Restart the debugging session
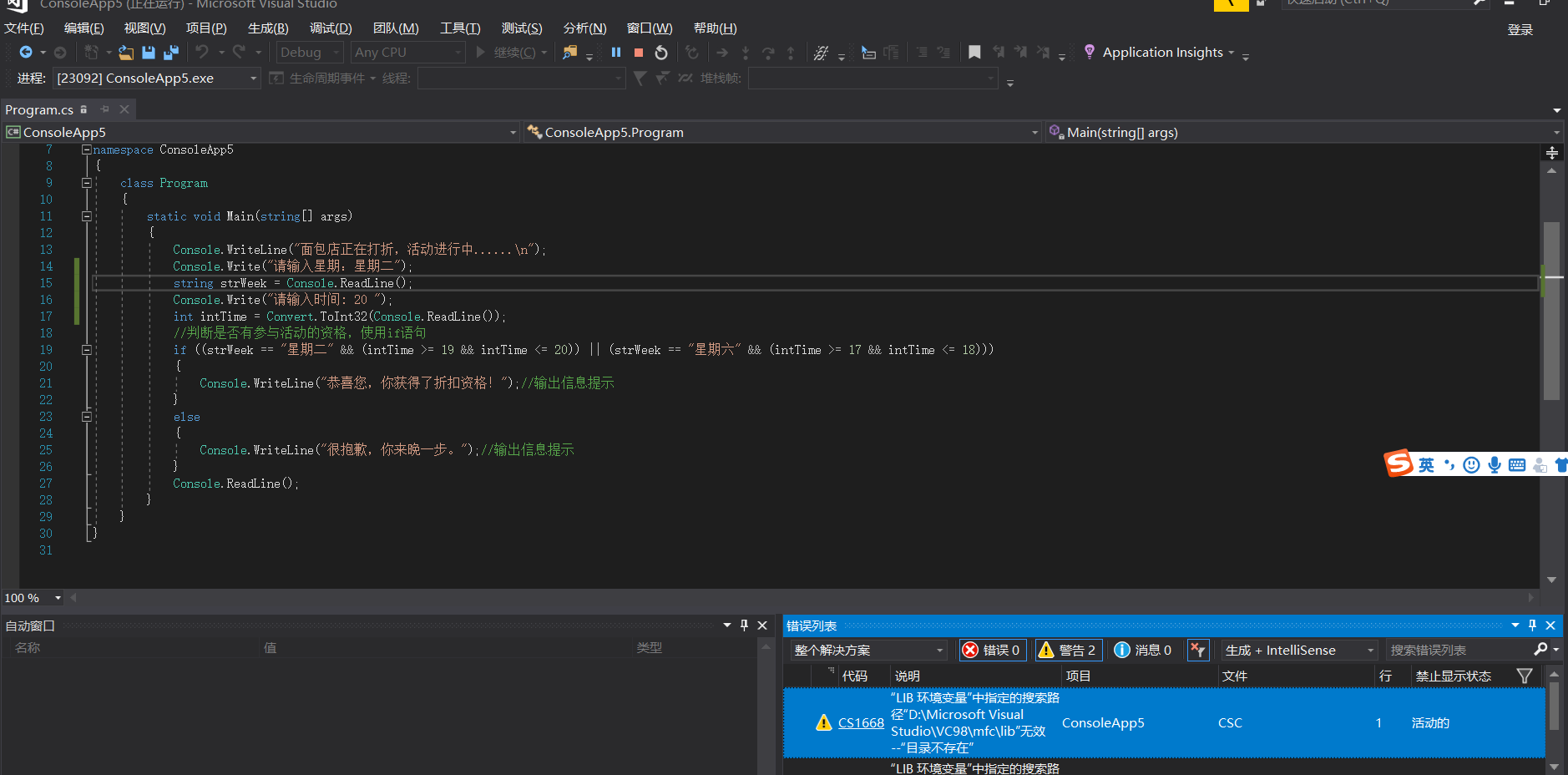1568x775 pixels. pos(661,53)
